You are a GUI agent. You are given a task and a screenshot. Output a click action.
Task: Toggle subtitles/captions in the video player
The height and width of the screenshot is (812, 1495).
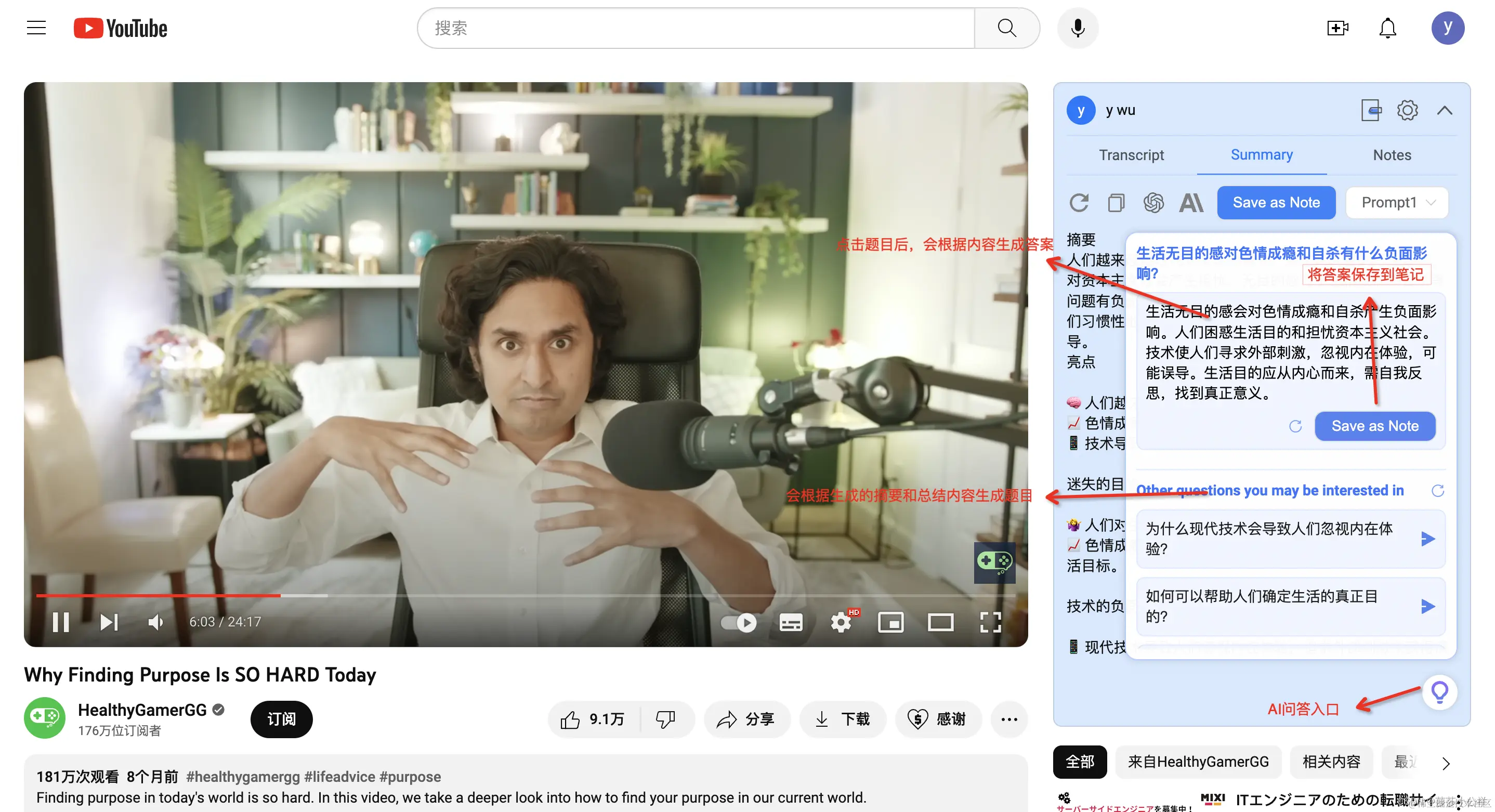(x=791, y=622)
